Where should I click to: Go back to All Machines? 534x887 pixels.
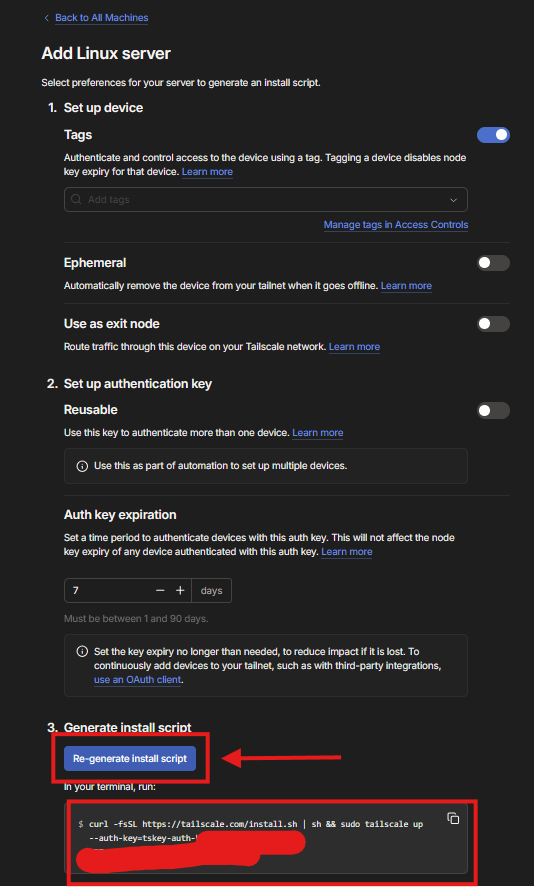(101, 18)
